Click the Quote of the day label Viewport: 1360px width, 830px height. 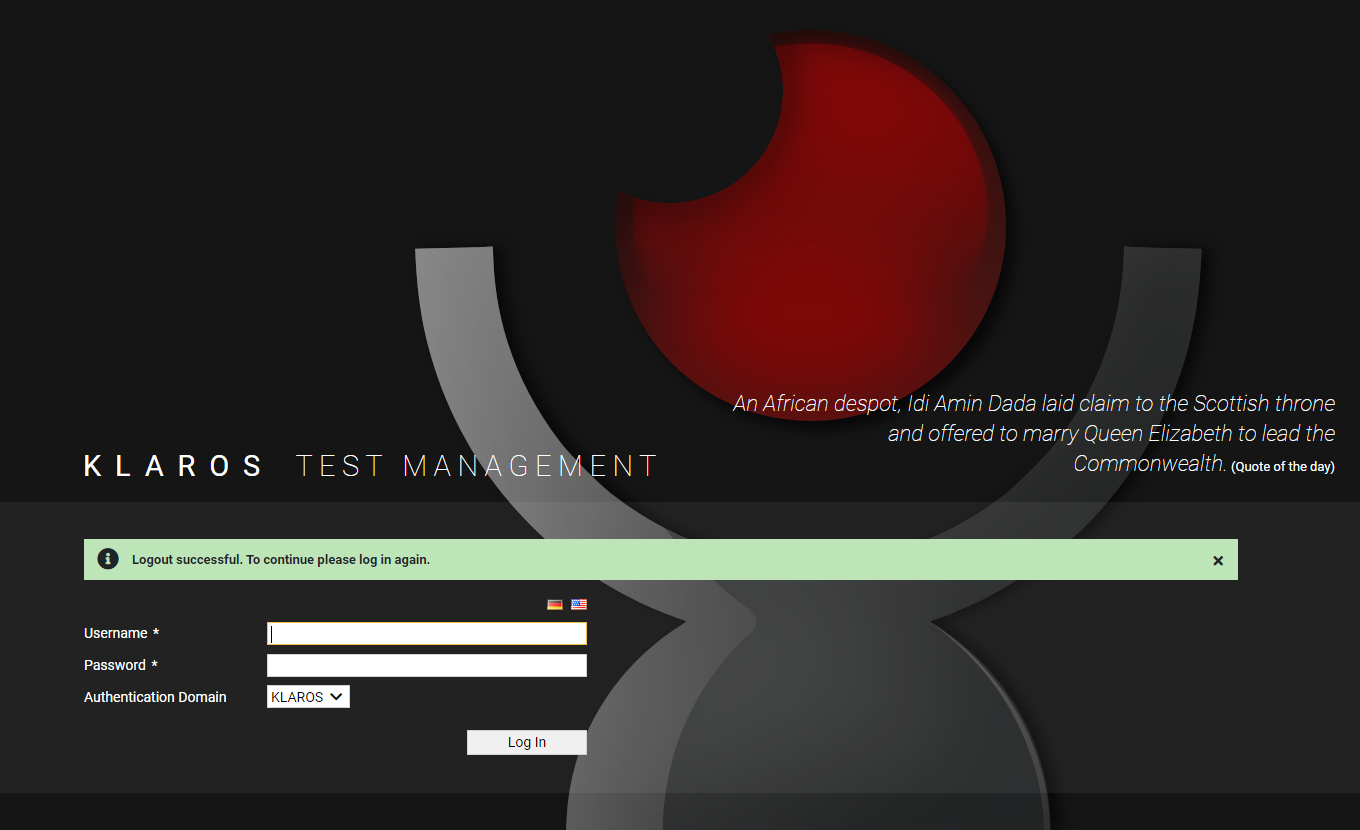1283,465
